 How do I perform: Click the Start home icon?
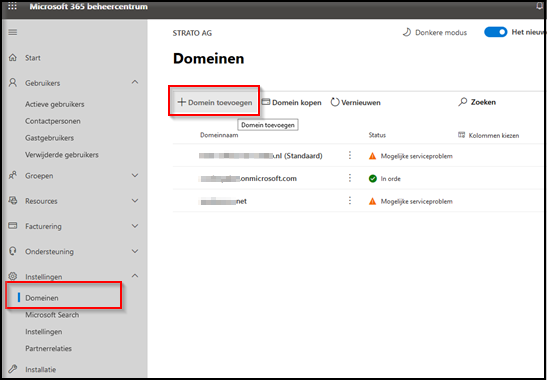[x=13, y=58]
